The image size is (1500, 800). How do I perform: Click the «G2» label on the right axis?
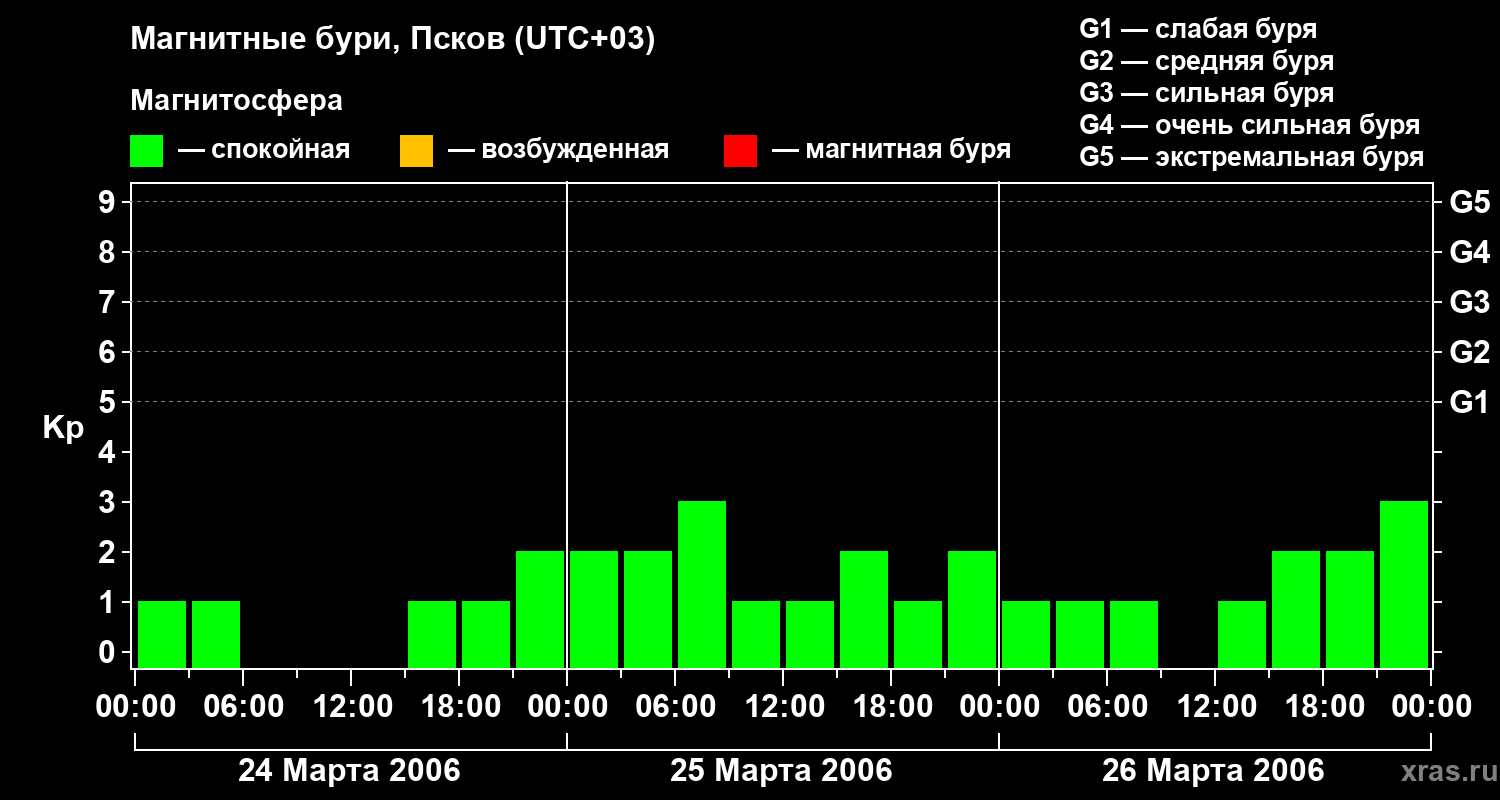[x=1470, y=352]
